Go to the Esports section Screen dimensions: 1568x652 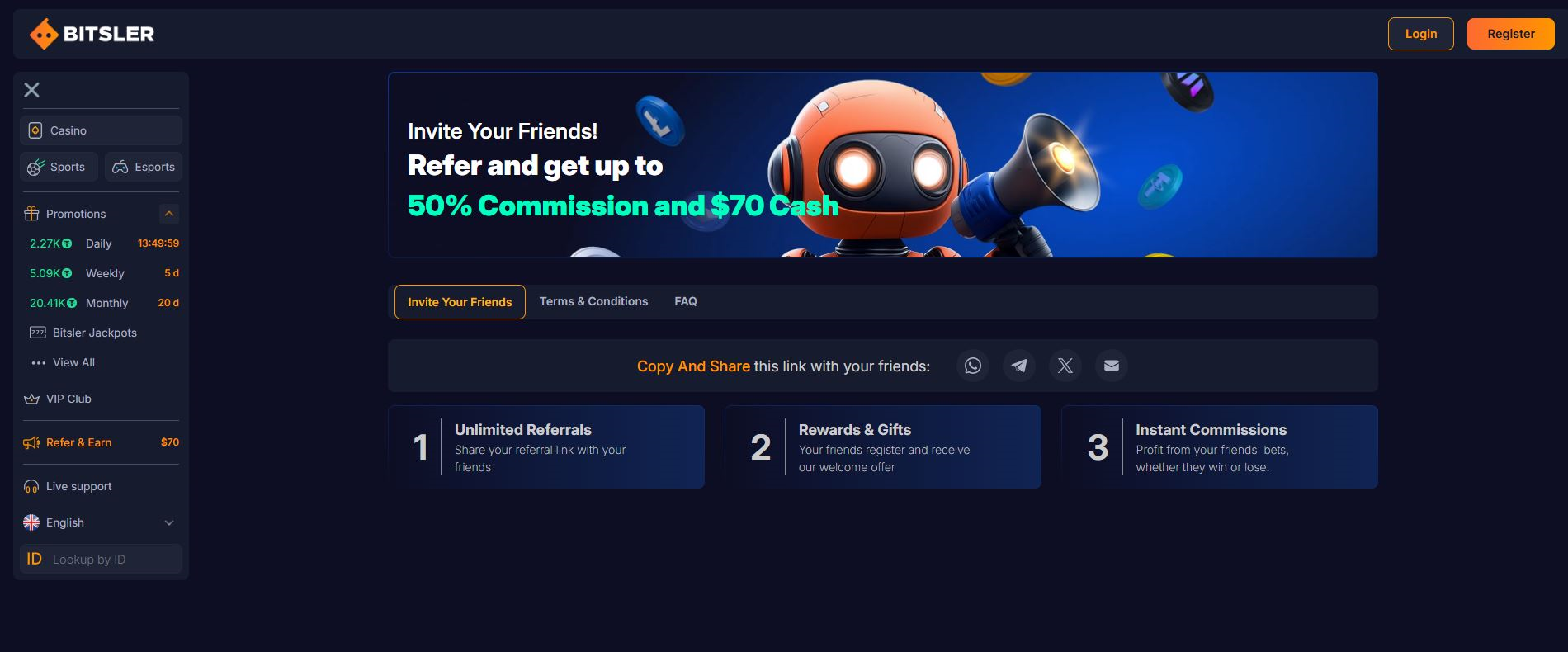[144, 167]
